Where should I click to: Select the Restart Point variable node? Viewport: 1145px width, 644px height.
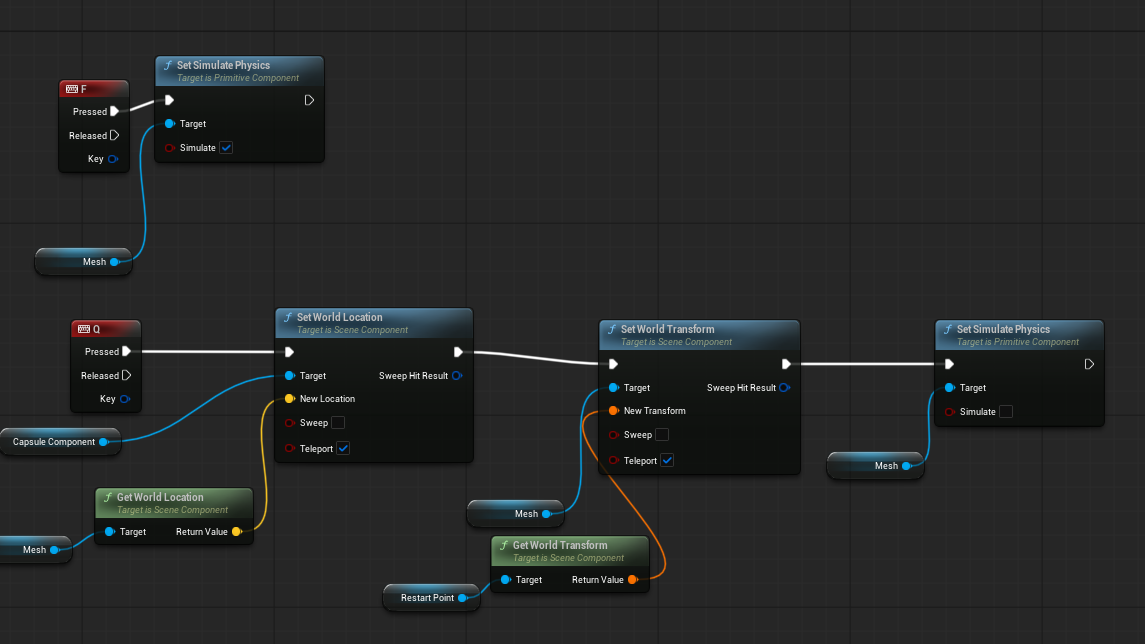[432, 598]
